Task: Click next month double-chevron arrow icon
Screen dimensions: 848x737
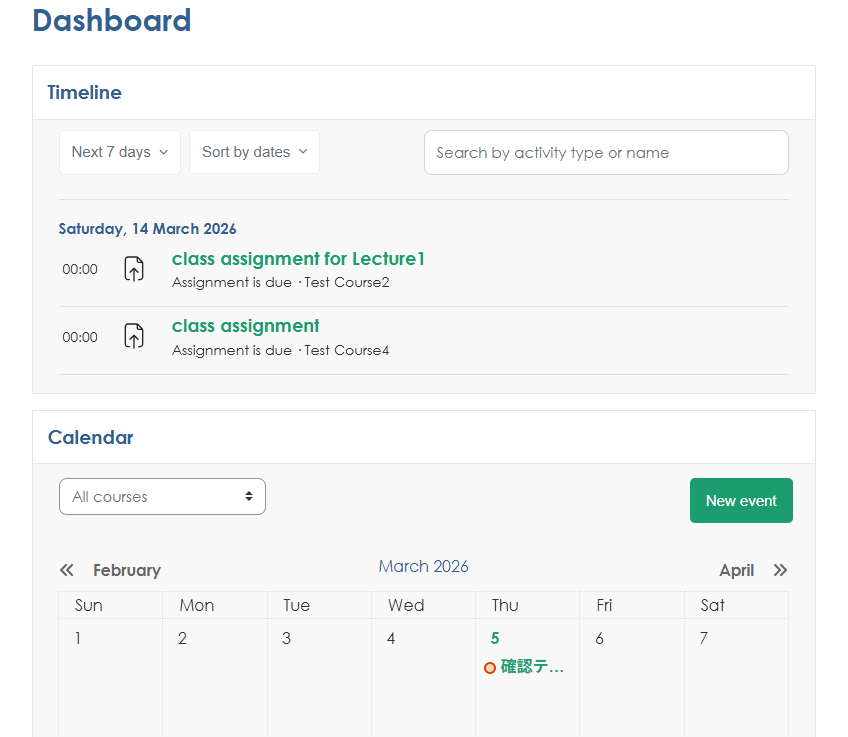Action: 780,570
